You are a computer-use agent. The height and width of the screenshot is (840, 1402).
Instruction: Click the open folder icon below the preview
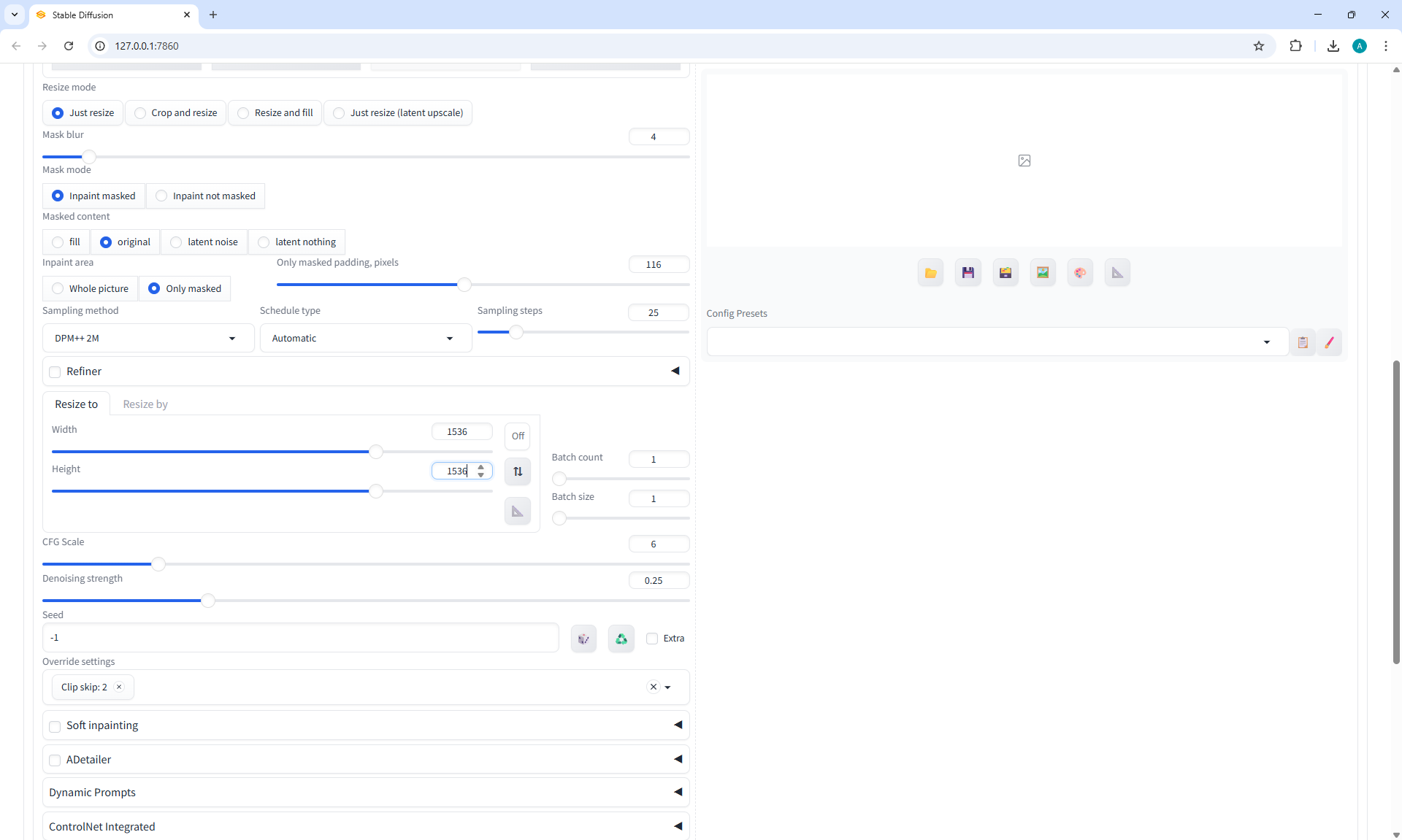(x=930, y=273)
